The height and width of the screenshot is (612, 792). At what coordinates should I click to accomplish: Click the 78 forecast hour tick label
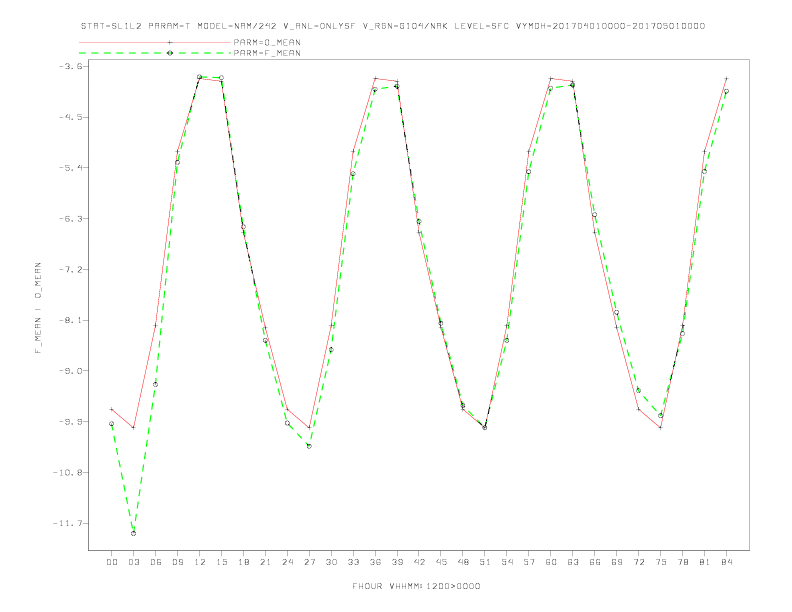pos(682,562)
